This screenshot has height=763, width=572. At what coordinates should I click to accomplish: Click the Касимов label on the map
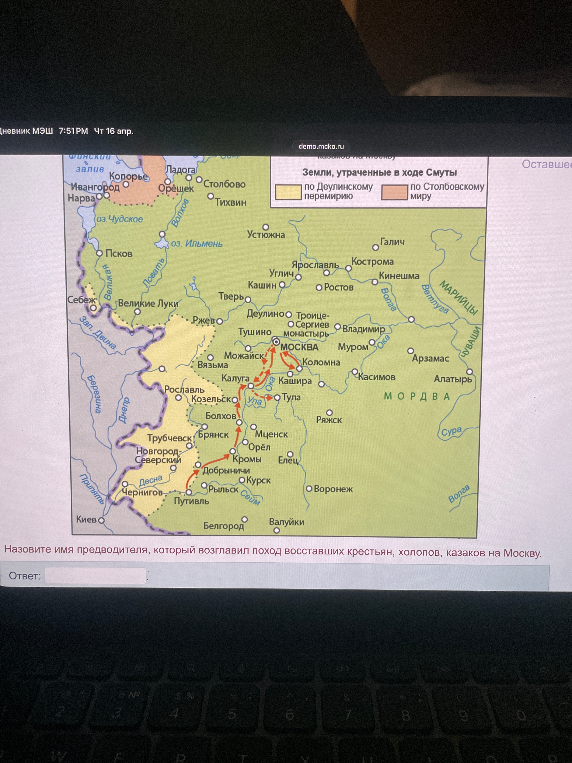point(377,377)
